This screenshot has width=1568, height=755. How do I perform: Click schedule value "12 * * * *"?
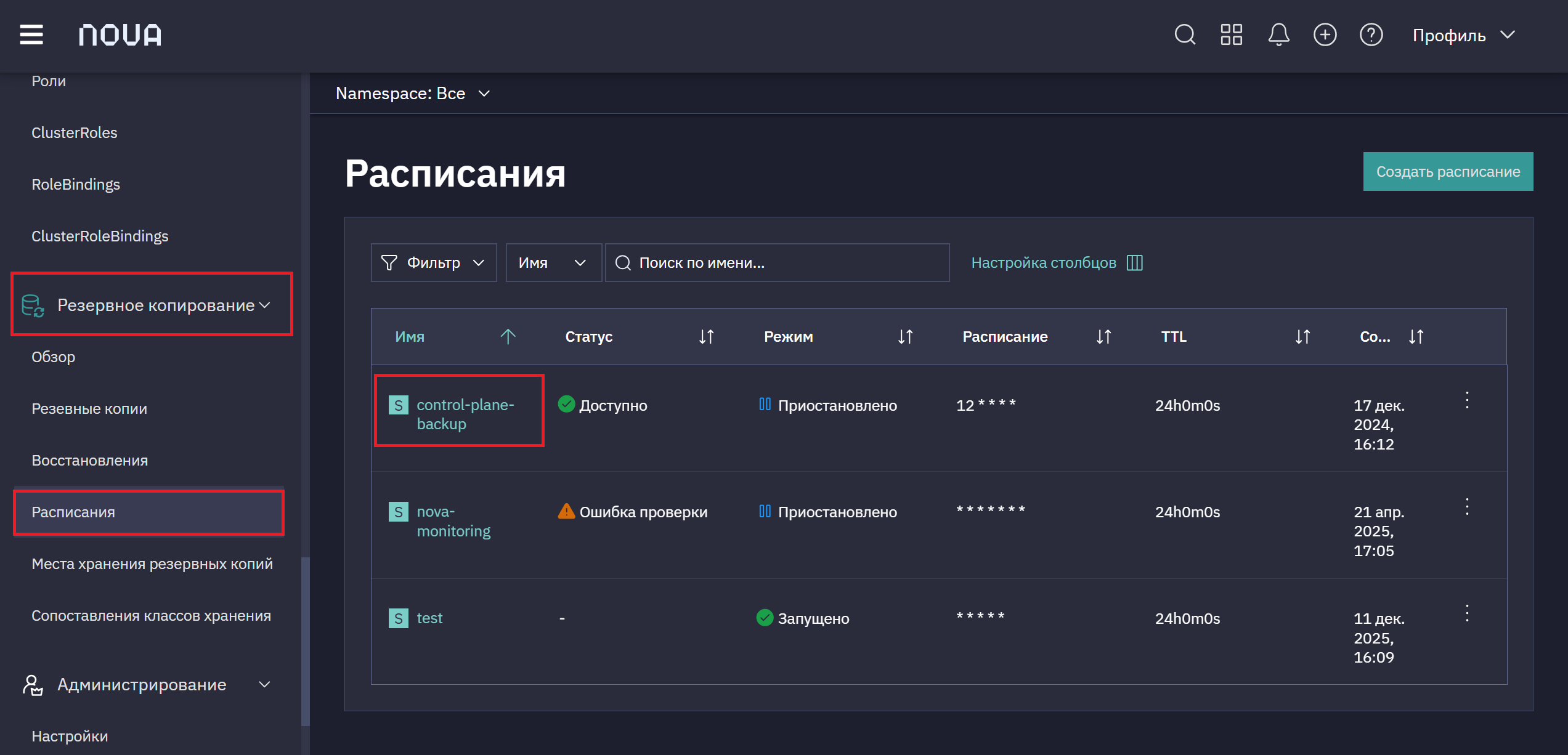(986, 405)
